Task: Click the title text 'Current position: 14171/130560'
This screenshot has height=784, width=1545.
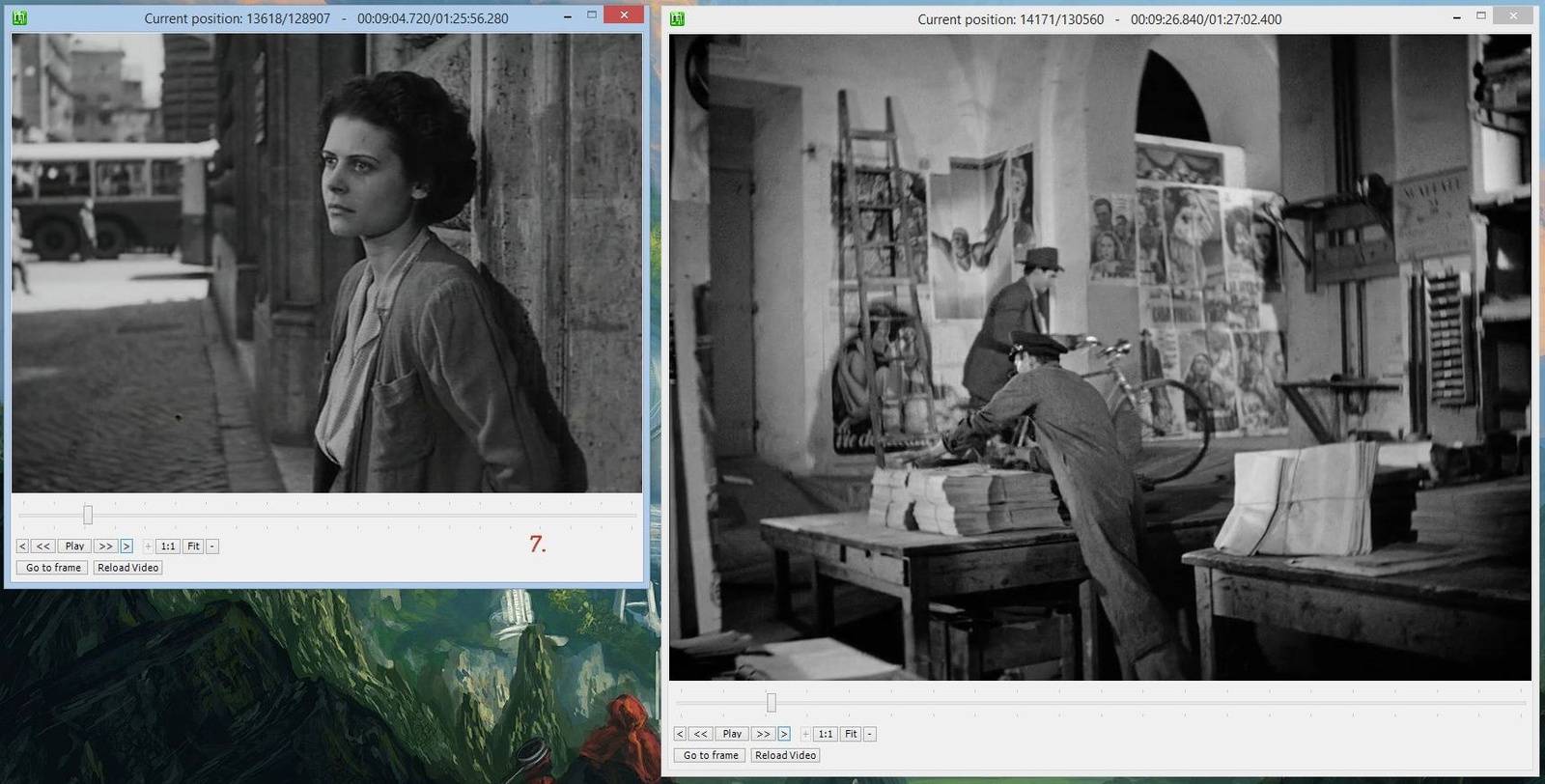Action: [x=1011, y=19]
